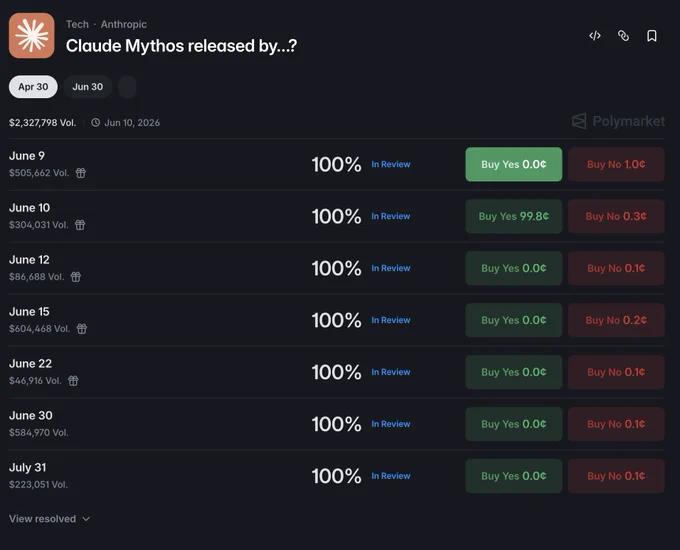Click the $505,662 Vol. value
Image resolution: width=680 pixels, height=550 pixels.
39,173
